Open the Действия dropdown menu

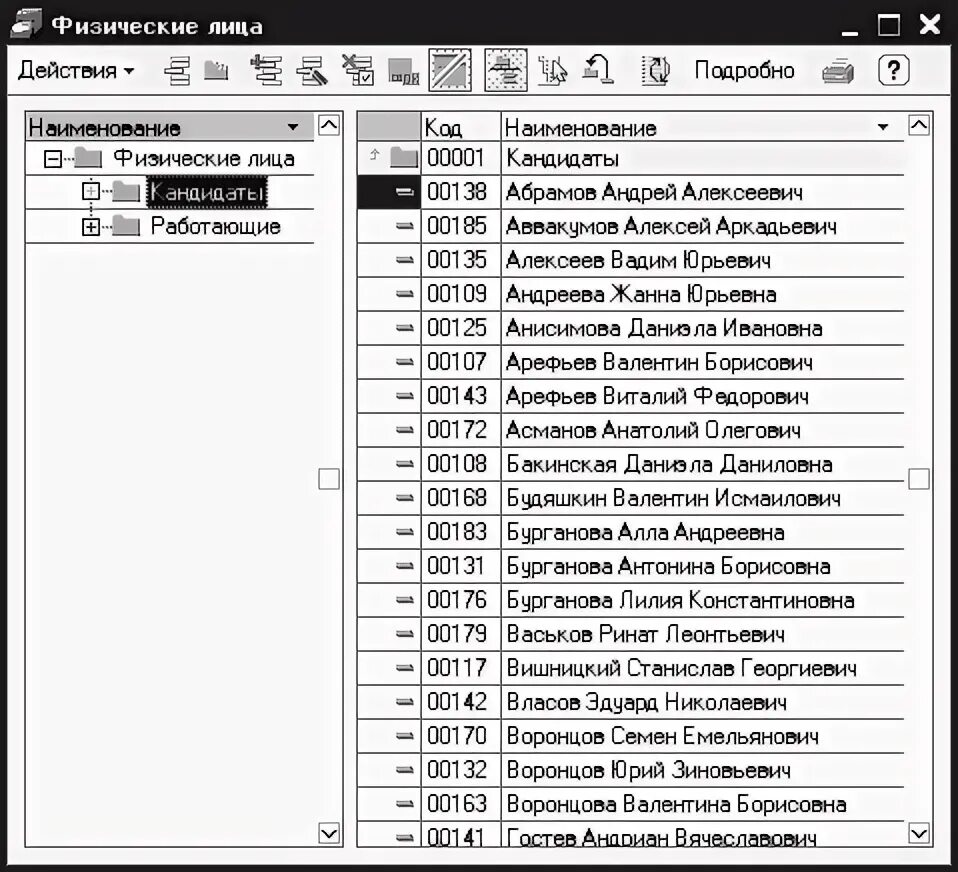[x=76, y=71]
